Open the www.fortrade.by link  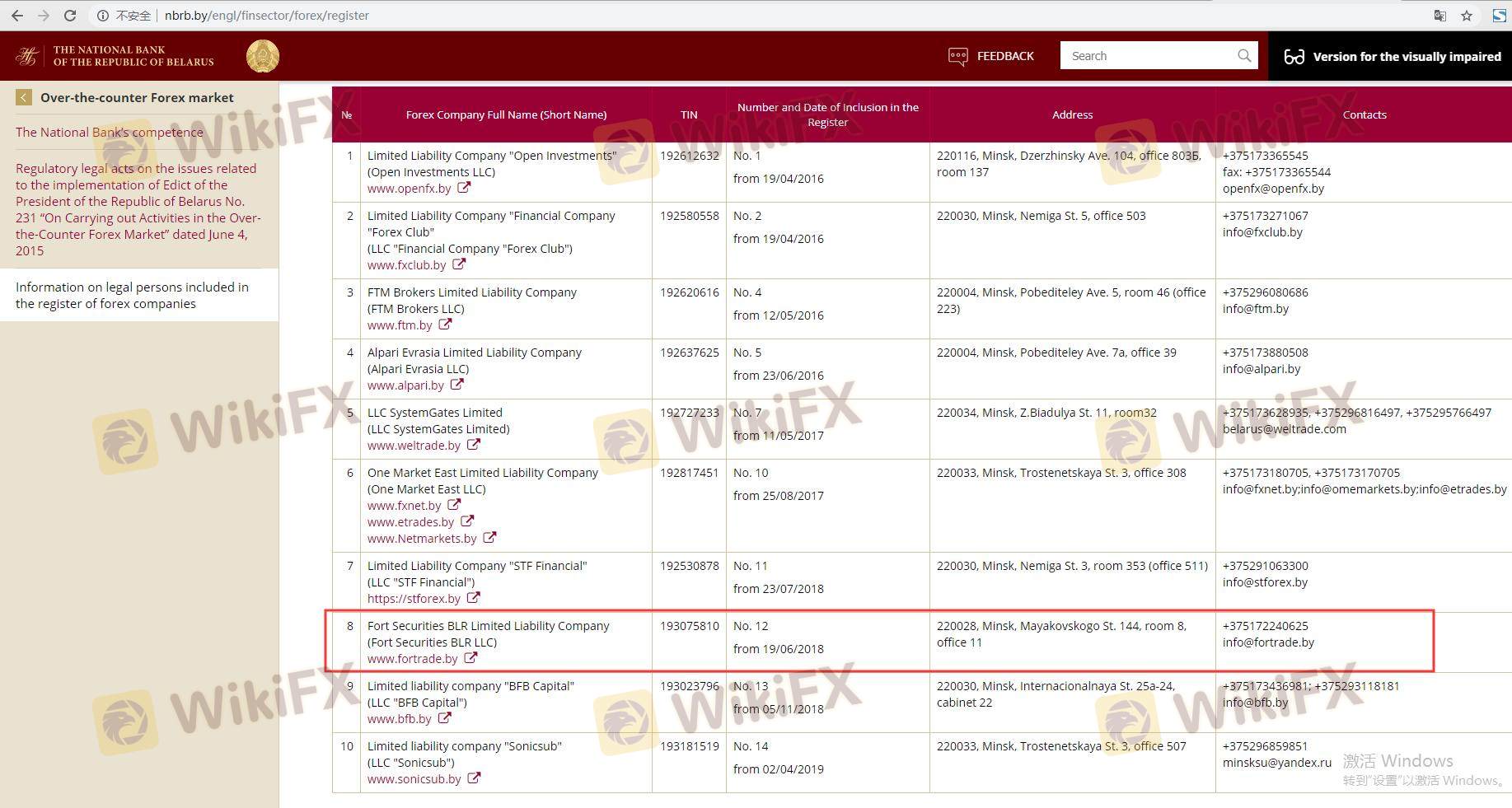pyautogui.click(x=412, y=659)
